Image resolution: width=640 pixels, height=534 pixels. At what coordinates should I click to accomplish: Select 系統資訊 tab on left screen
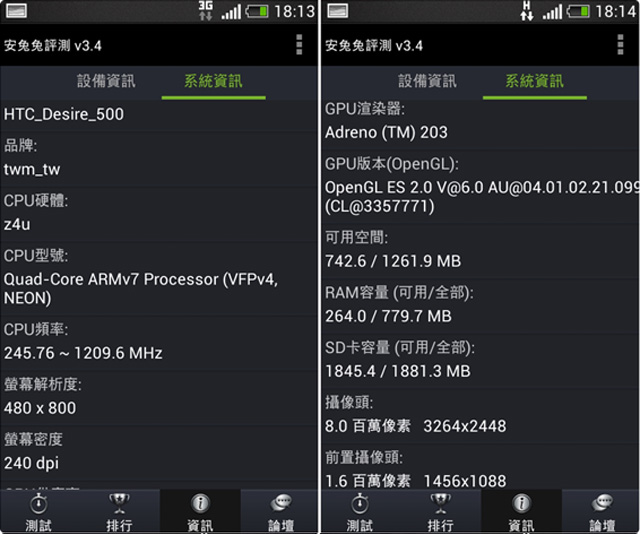tap(213, 81)
